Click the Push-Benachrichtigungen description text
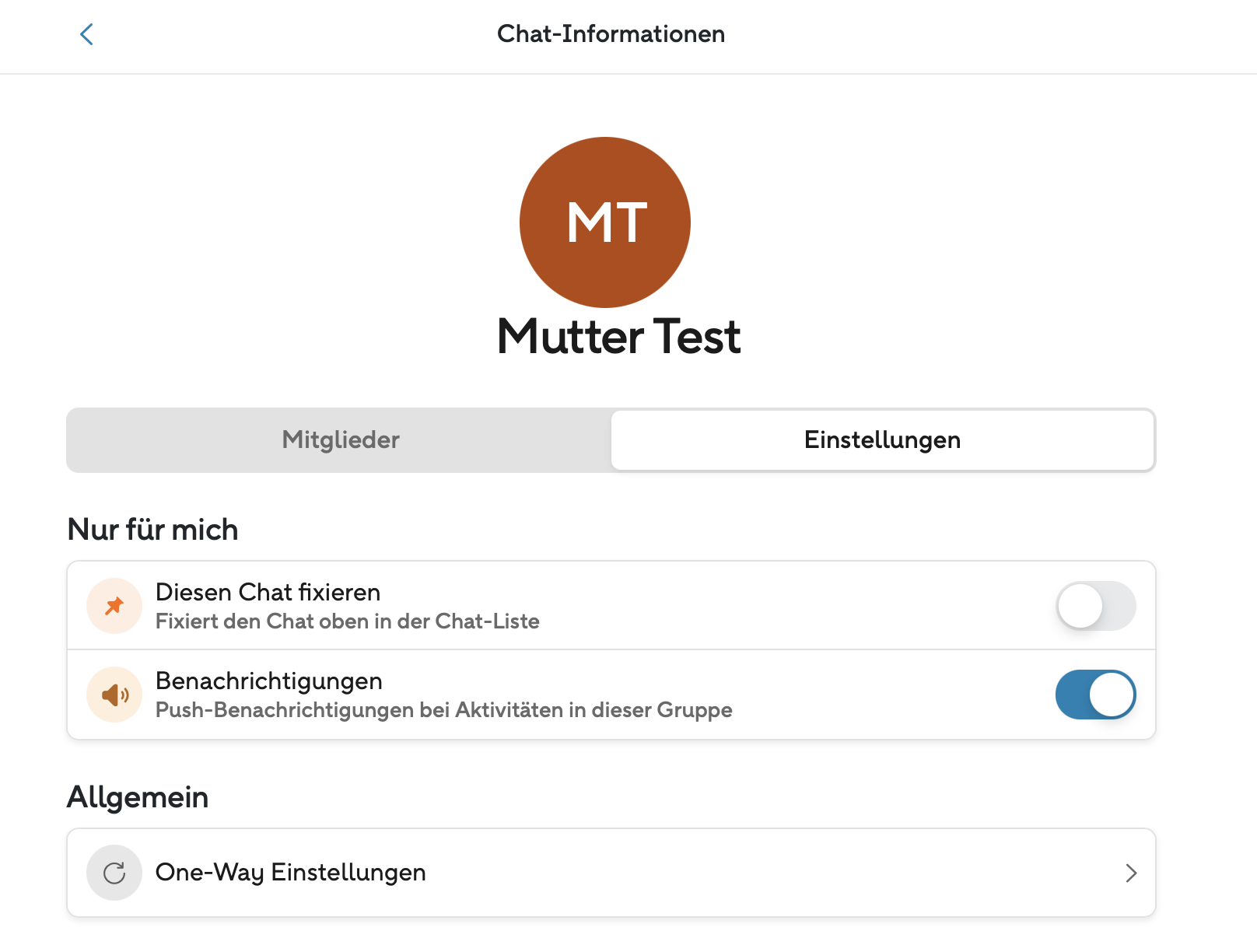The height and width of the screenshot is (952, 1257). (443, 710)
